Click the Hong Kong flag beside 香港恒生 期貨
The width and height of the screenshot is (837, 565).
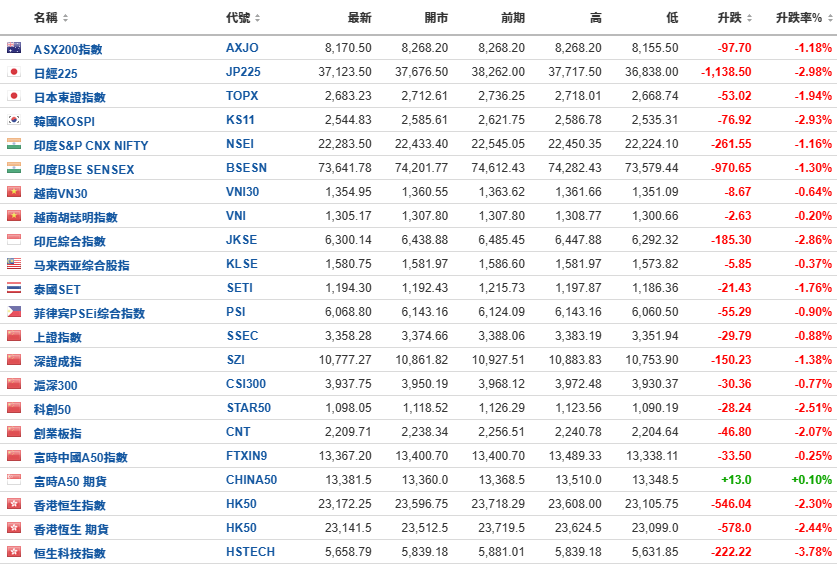pos(14,528)
